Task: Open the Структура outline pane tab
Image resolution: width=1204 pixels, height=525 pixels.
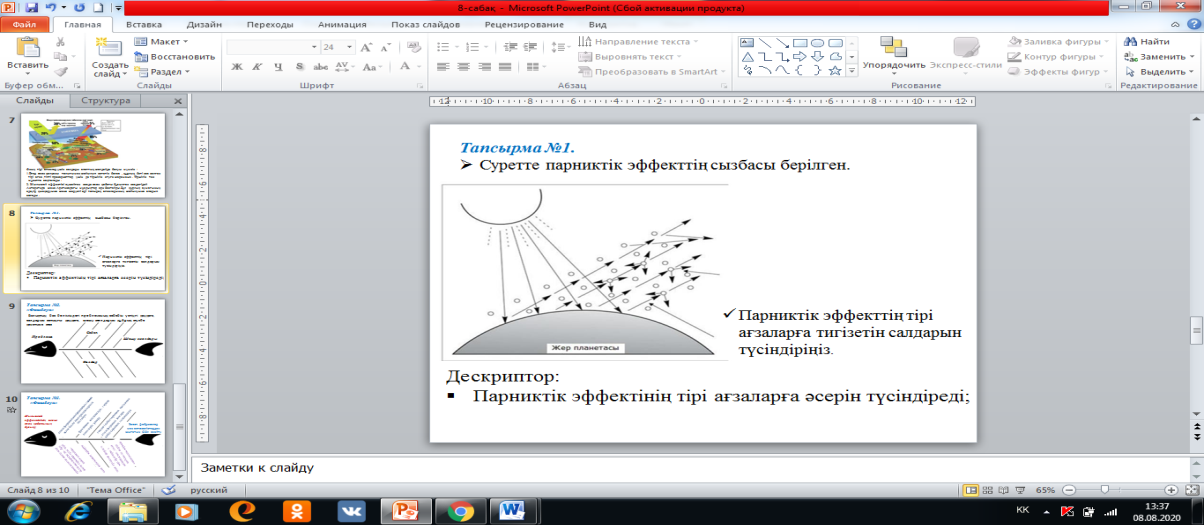Action: [x=106, y=101]
